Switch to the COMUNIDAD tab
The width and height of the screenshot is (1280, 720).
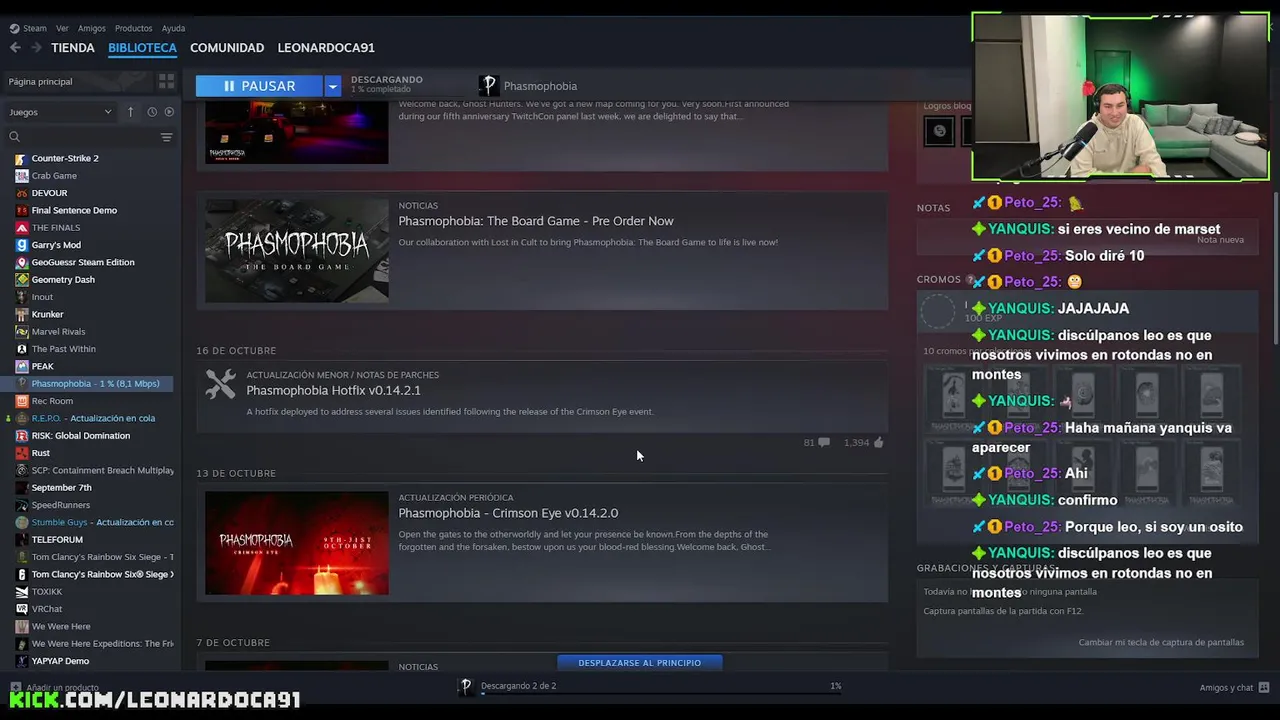tap(227, 47)
